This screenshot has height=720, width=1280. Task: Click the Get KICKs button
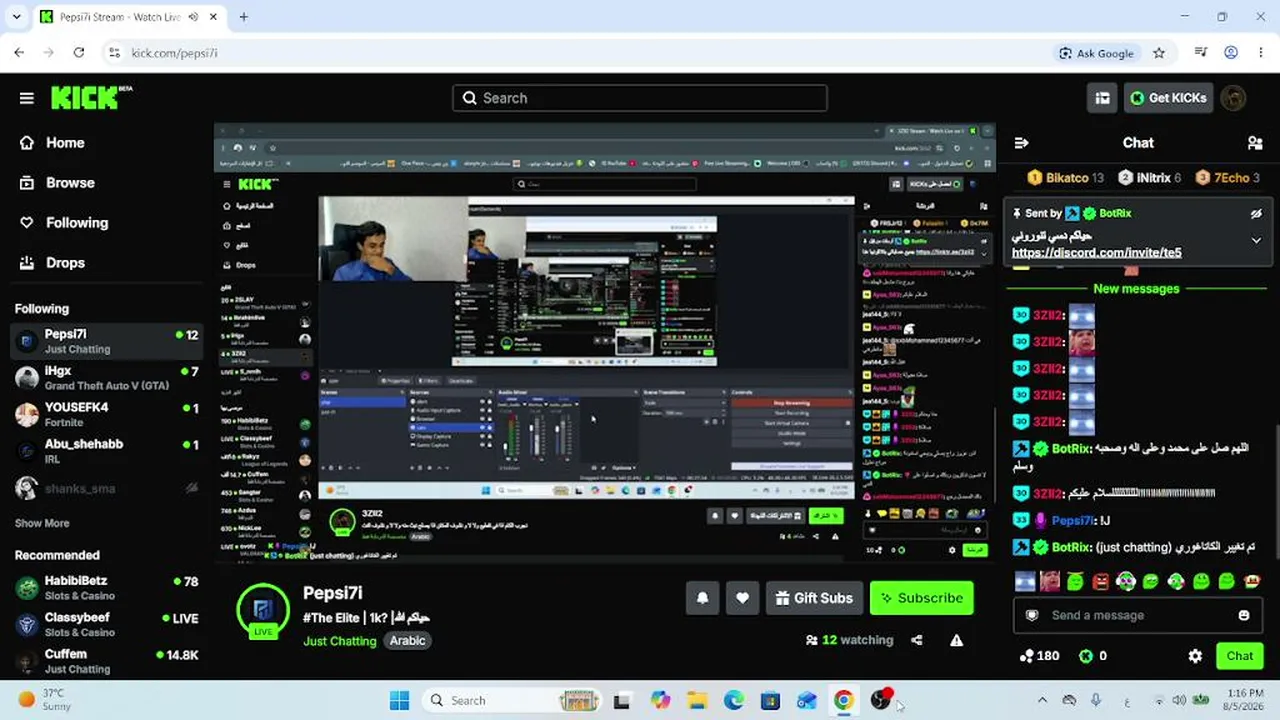point(1168,98)
